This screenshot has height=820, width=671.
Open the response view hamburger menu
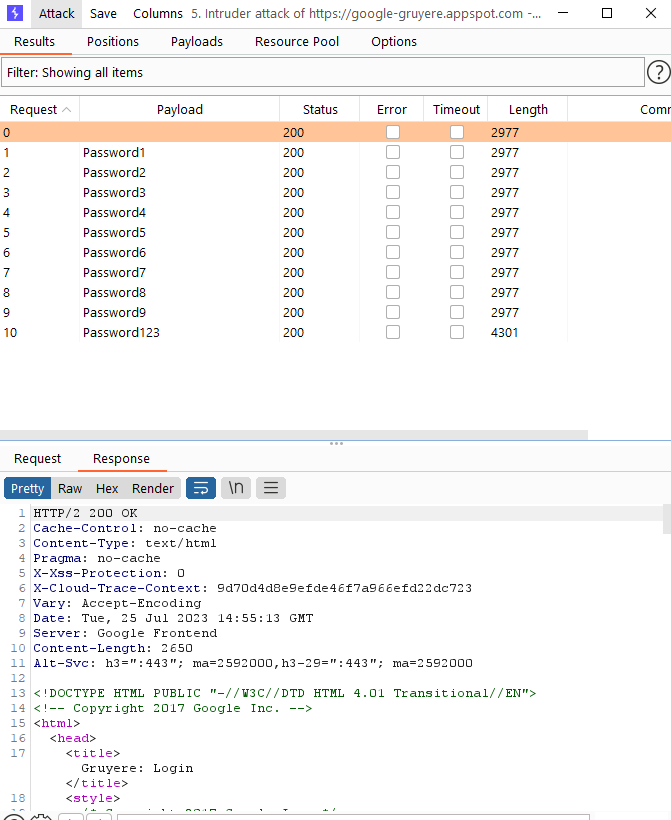(x=271, y=488)
